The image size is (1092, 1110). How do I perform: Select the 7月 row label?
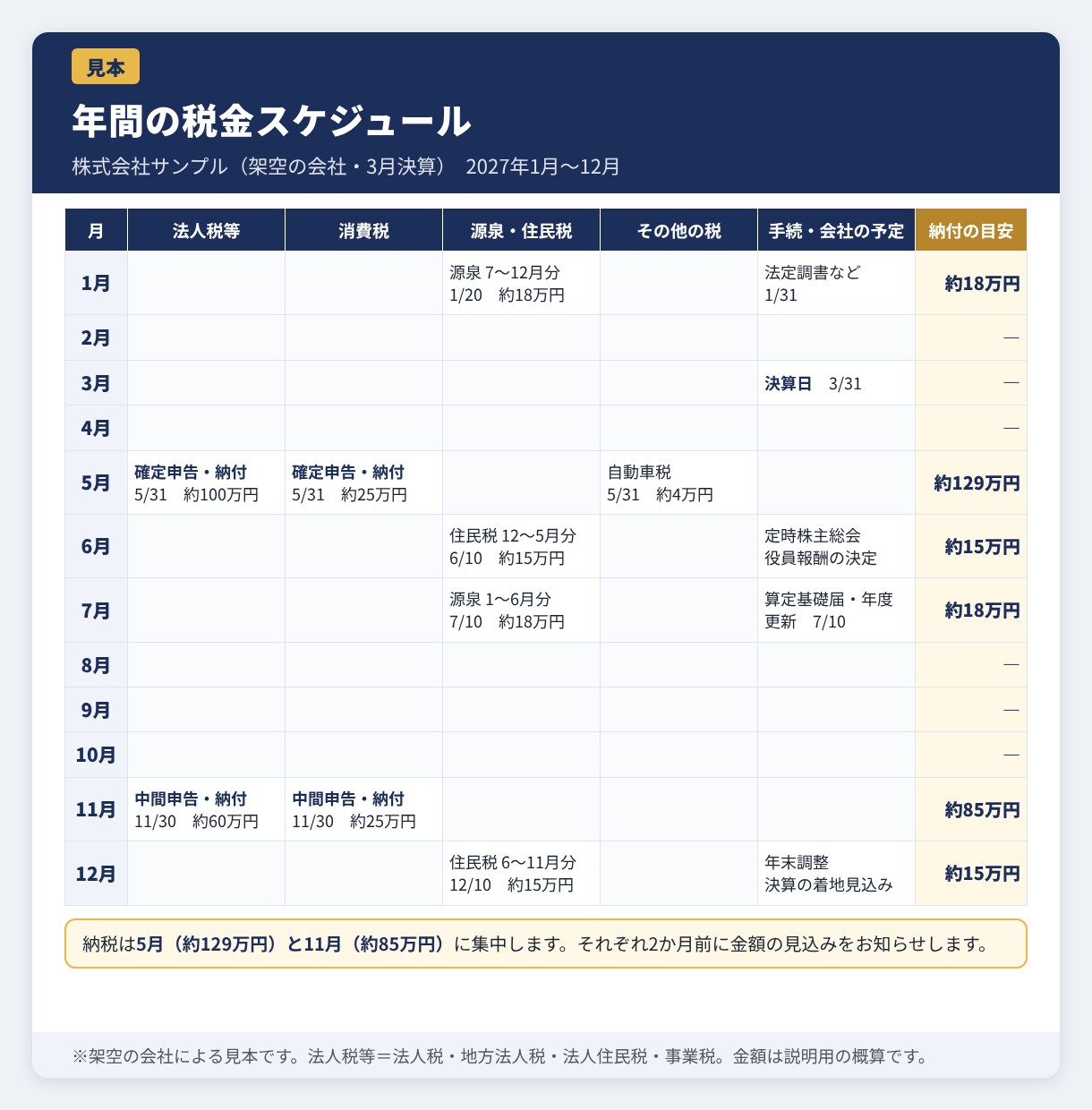point(96,610)
